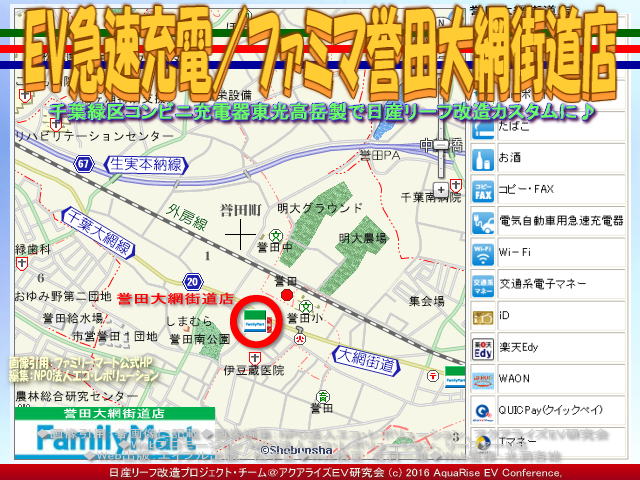The width and height of the screenshot is (640, 480).
Task: Click the 明大農場 map label
Action: [362, 239]
